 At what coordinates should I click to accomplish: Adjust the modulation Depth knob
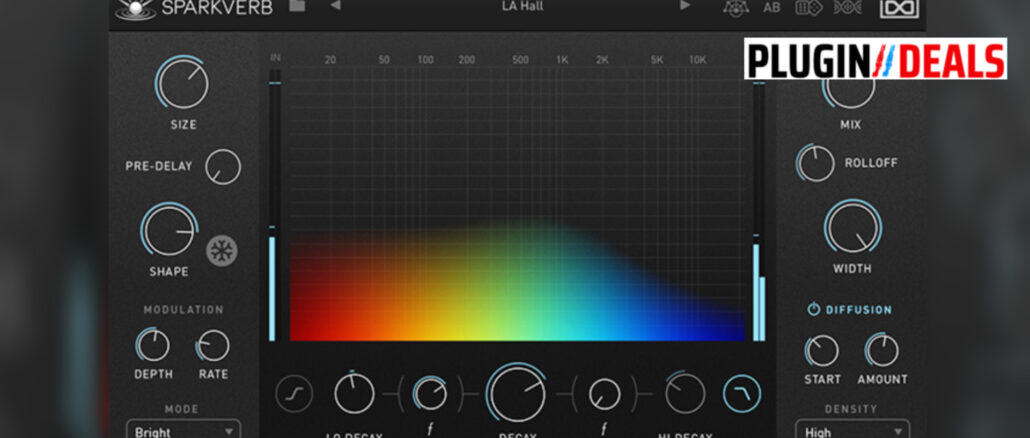coord(153,345)
